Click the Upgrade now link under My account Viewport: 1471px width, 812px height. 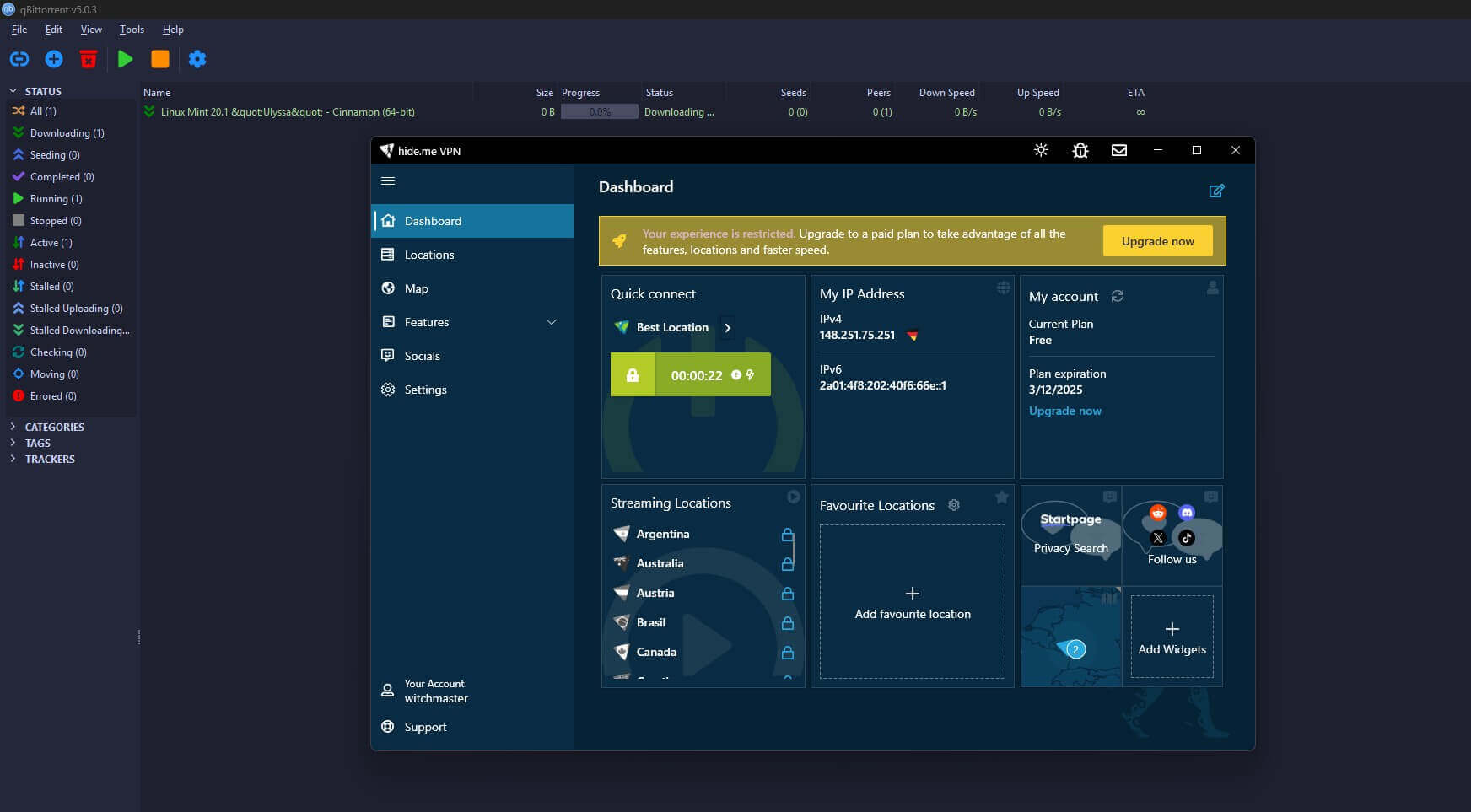pos(1065,411)
